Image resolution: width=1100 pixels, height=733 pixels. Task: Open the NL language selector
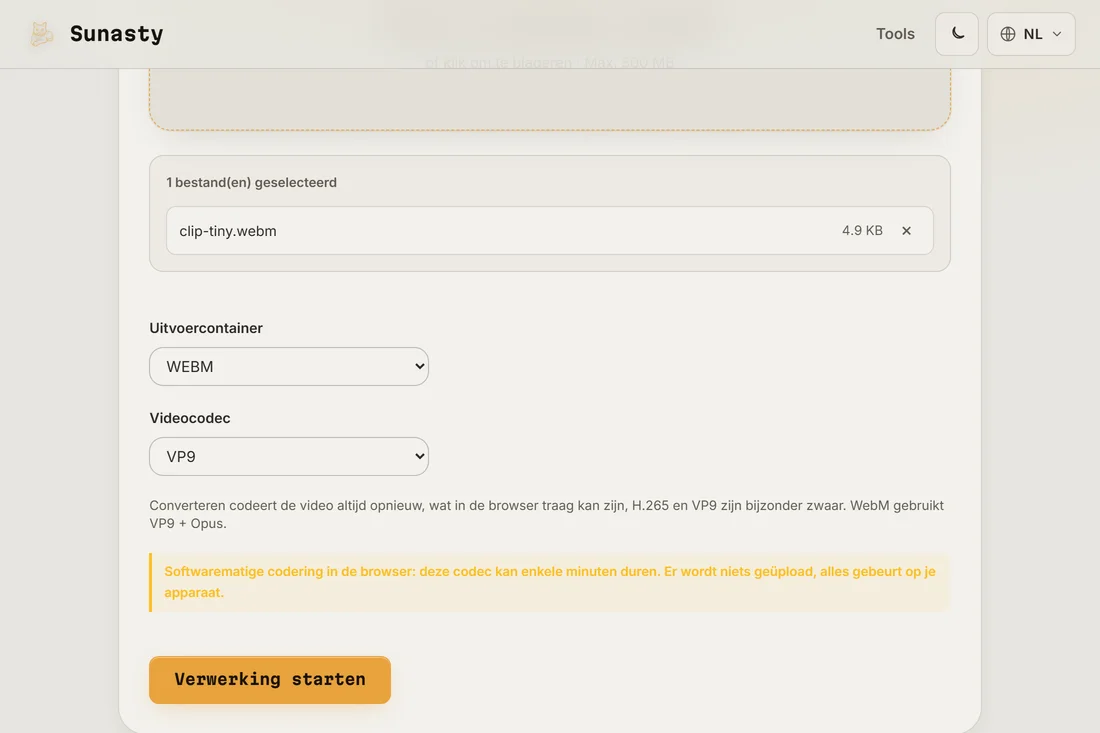tap(1031, 34)
